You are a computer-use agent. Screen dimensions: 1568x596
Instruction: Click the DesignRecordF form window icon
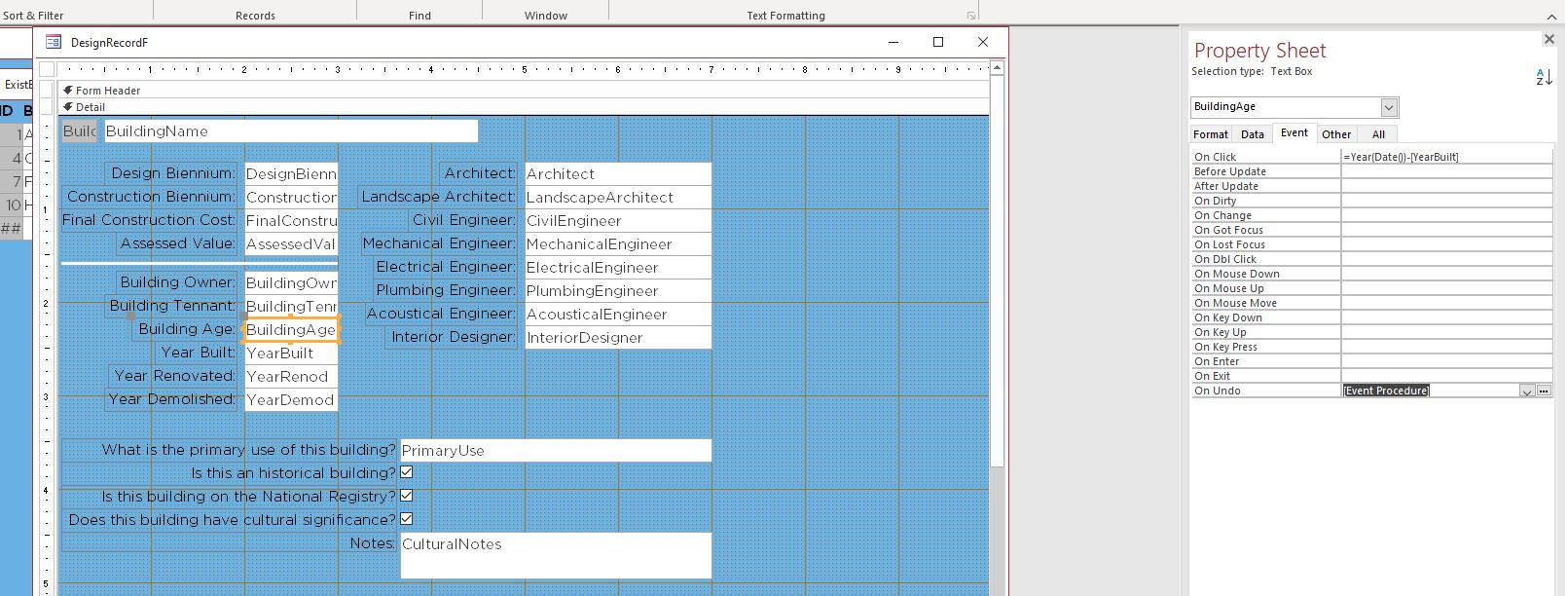tap(54, 42)
